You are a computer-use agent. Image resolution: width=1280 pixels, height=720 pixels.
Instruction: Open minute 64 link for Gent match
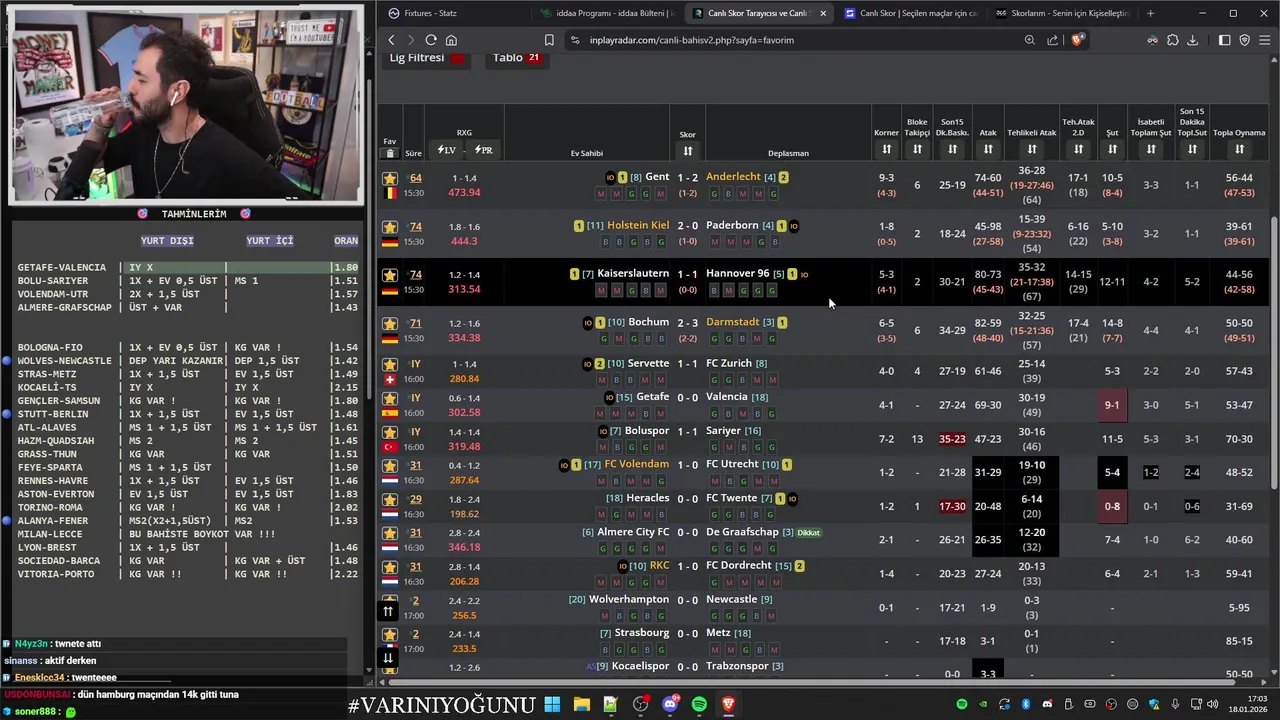[415, 178]
